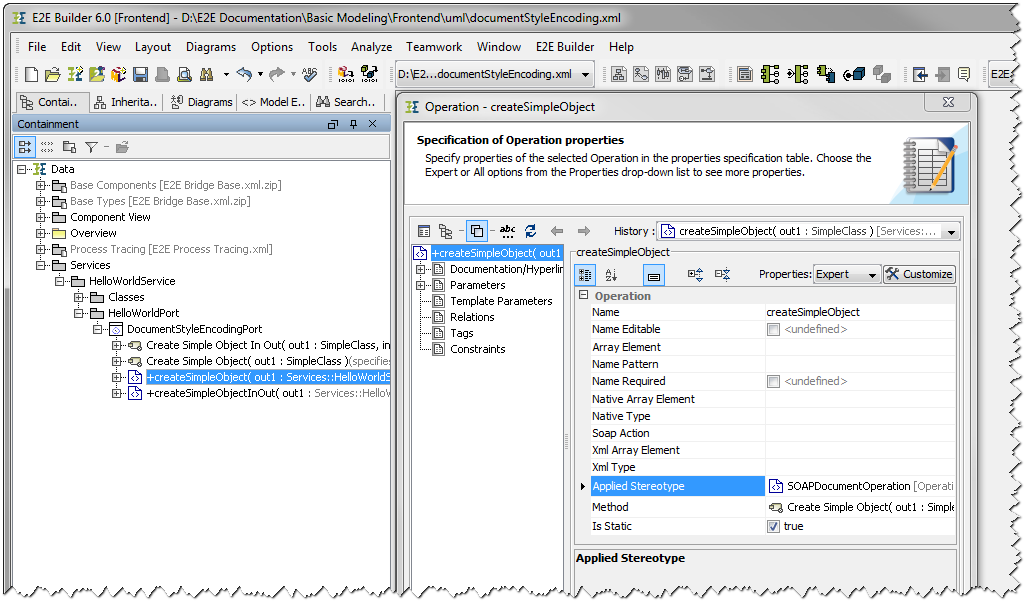Switch to the Diagrams tab
The image size is (1031, 607).
click(x=201, y=101)
